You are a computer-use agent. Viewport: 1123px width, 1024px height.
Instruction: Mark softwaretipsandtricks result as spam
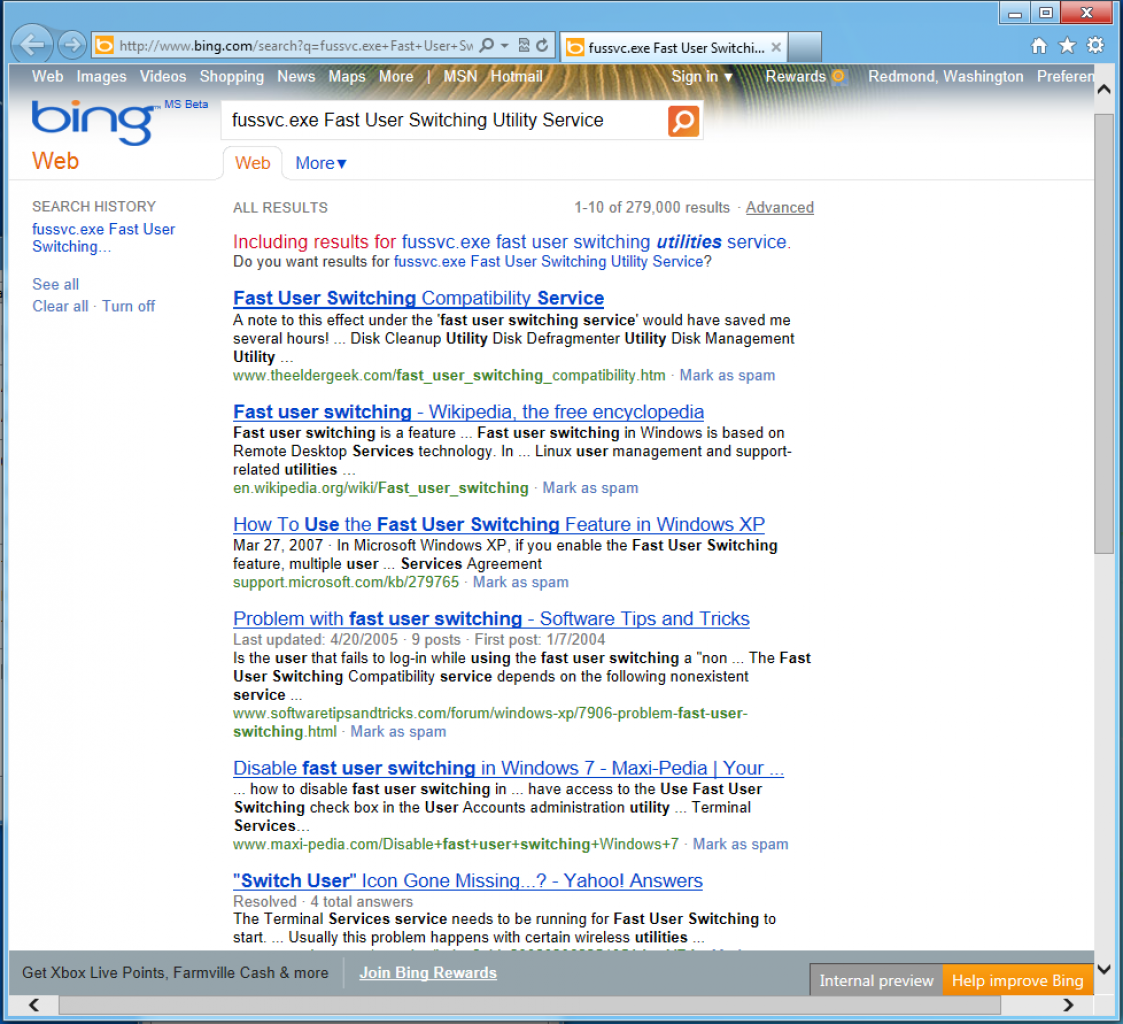(398, 732)
